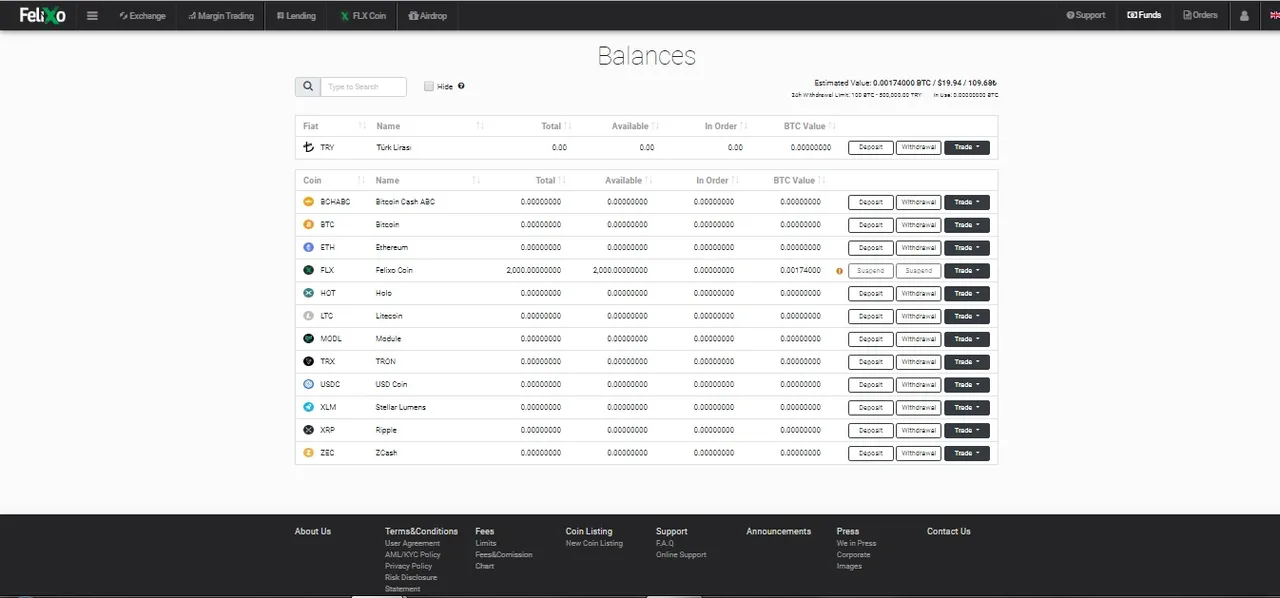Click the XRP coin icon
The width and height of the screenshot is (1280, 598).
pos(308,430)
